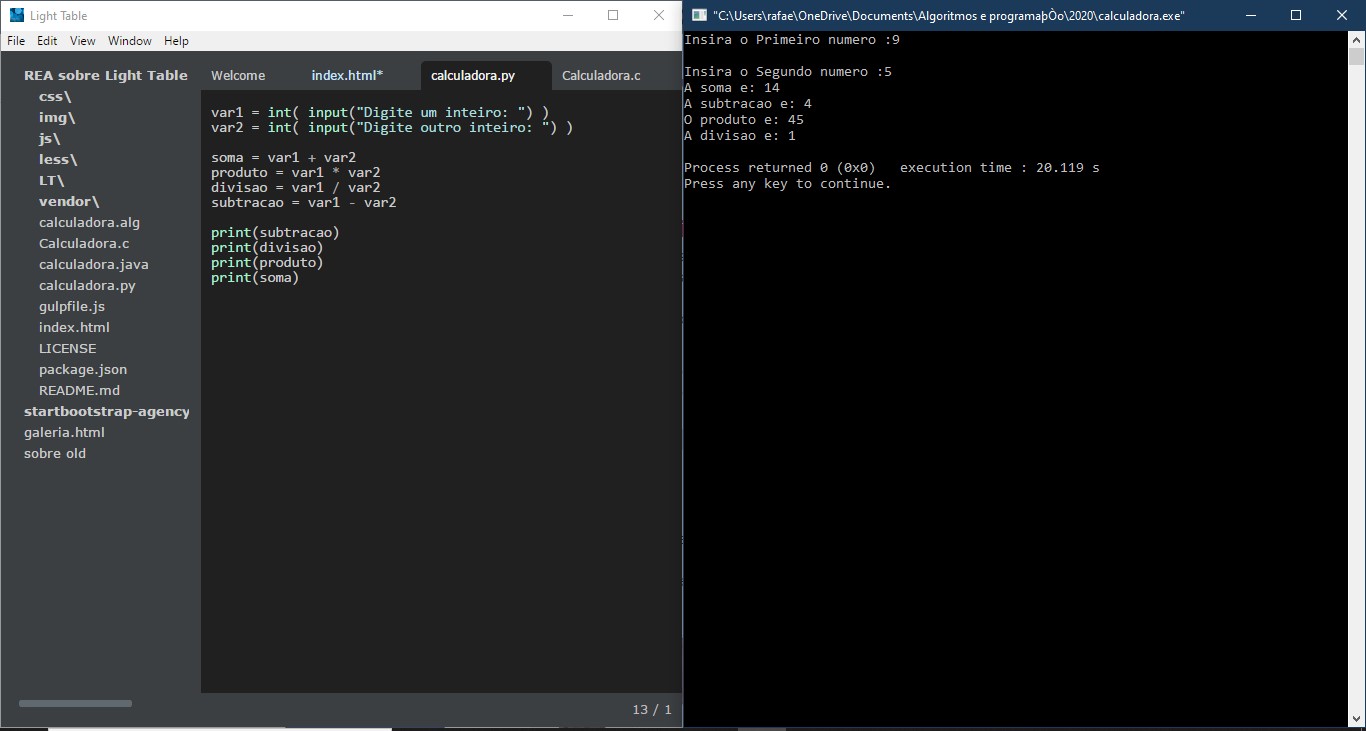The width and height of the screenshot is (1366, 731).
Task: Expand the css\ folder
Action: (55, 96)
